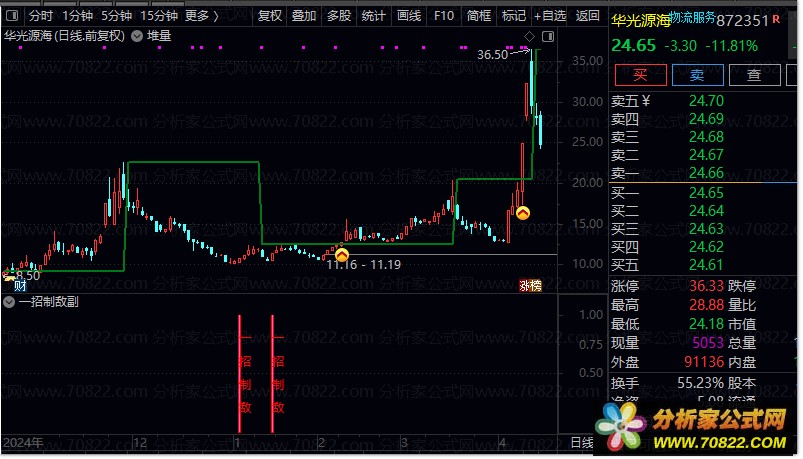The height and width of the screenshot is (459, 803).
Task: Click the 返回 back button
Action: 587,16
